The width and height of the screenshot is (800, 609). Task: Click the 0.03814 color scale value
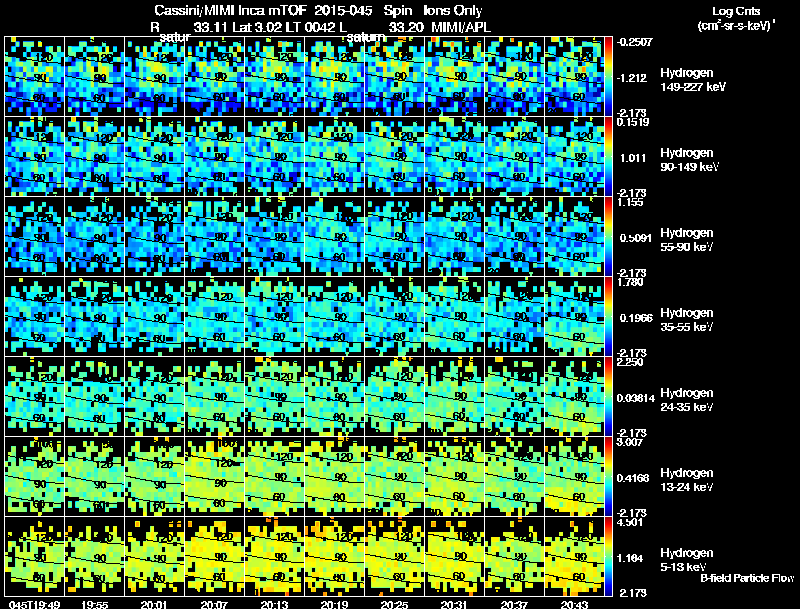pos(636,398)
